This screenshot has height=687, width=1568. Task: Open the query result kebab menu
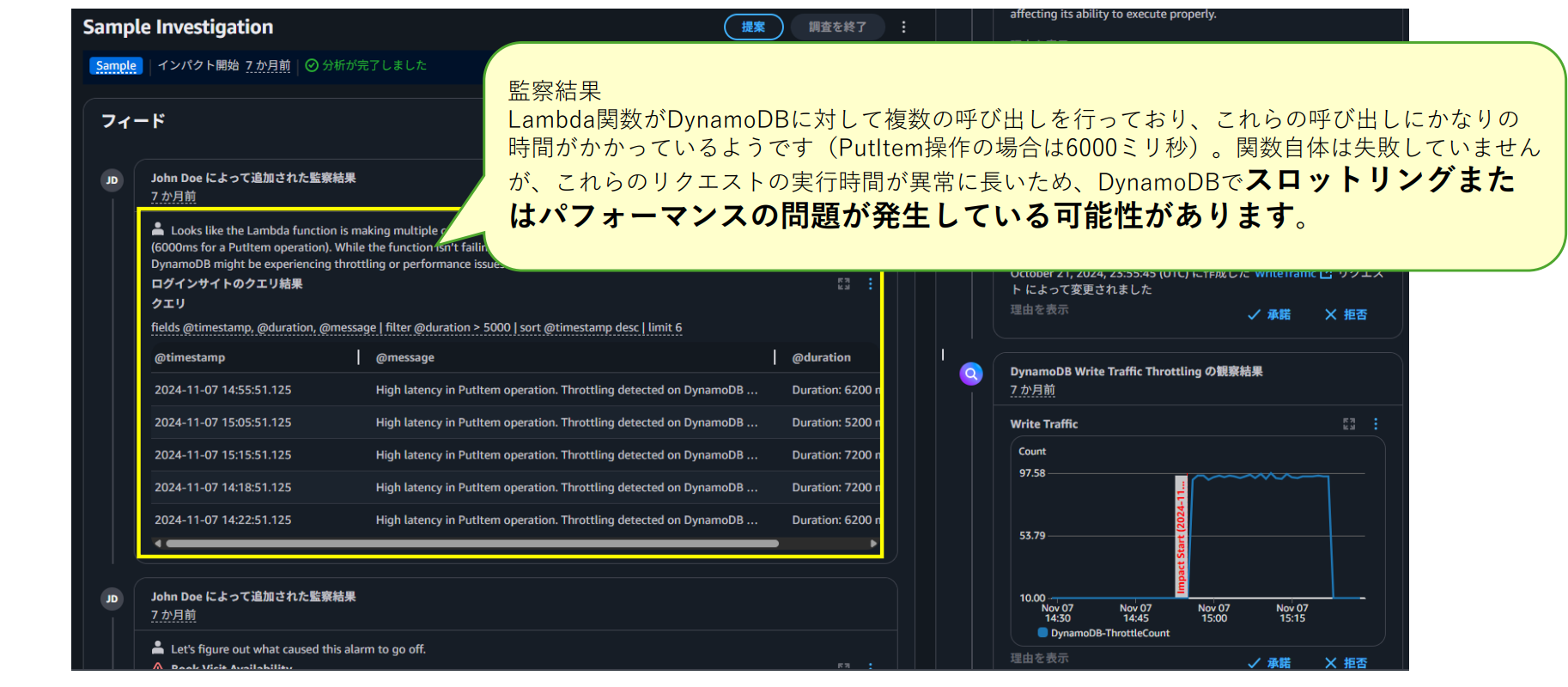coord(870,283)
